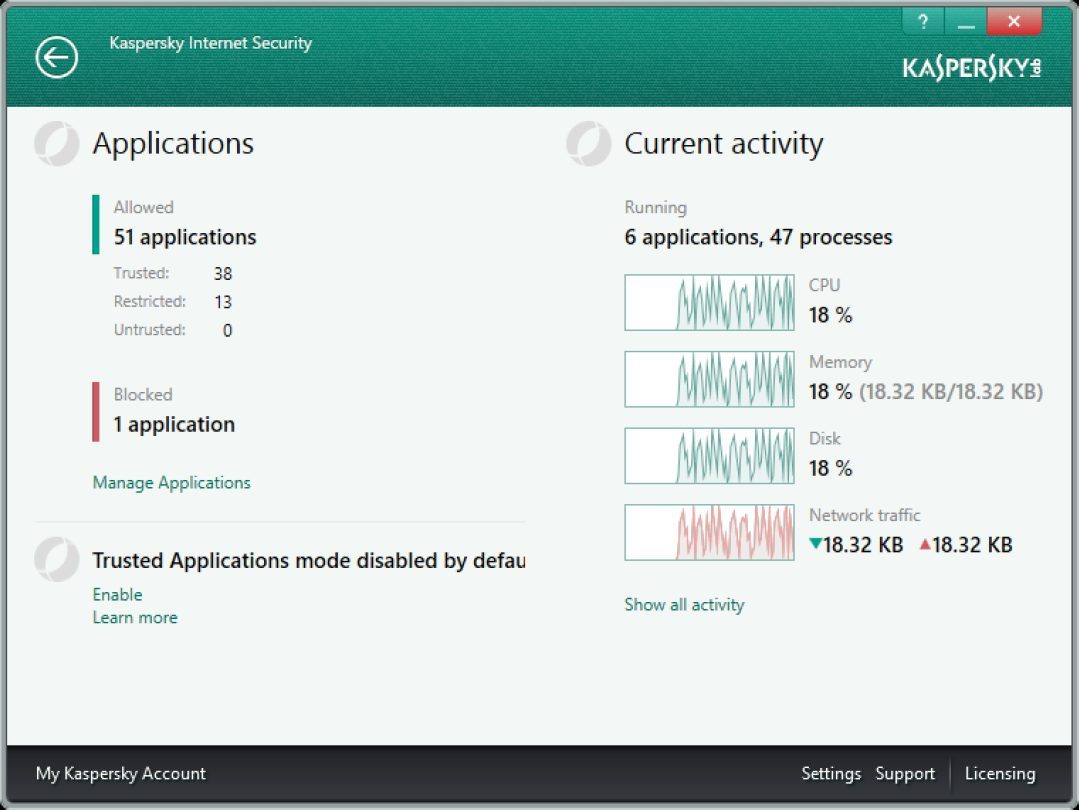Viewport: 1079px width, 810px height.
Task: Click the Memory usage graph
Action: (x=709, y=379)
